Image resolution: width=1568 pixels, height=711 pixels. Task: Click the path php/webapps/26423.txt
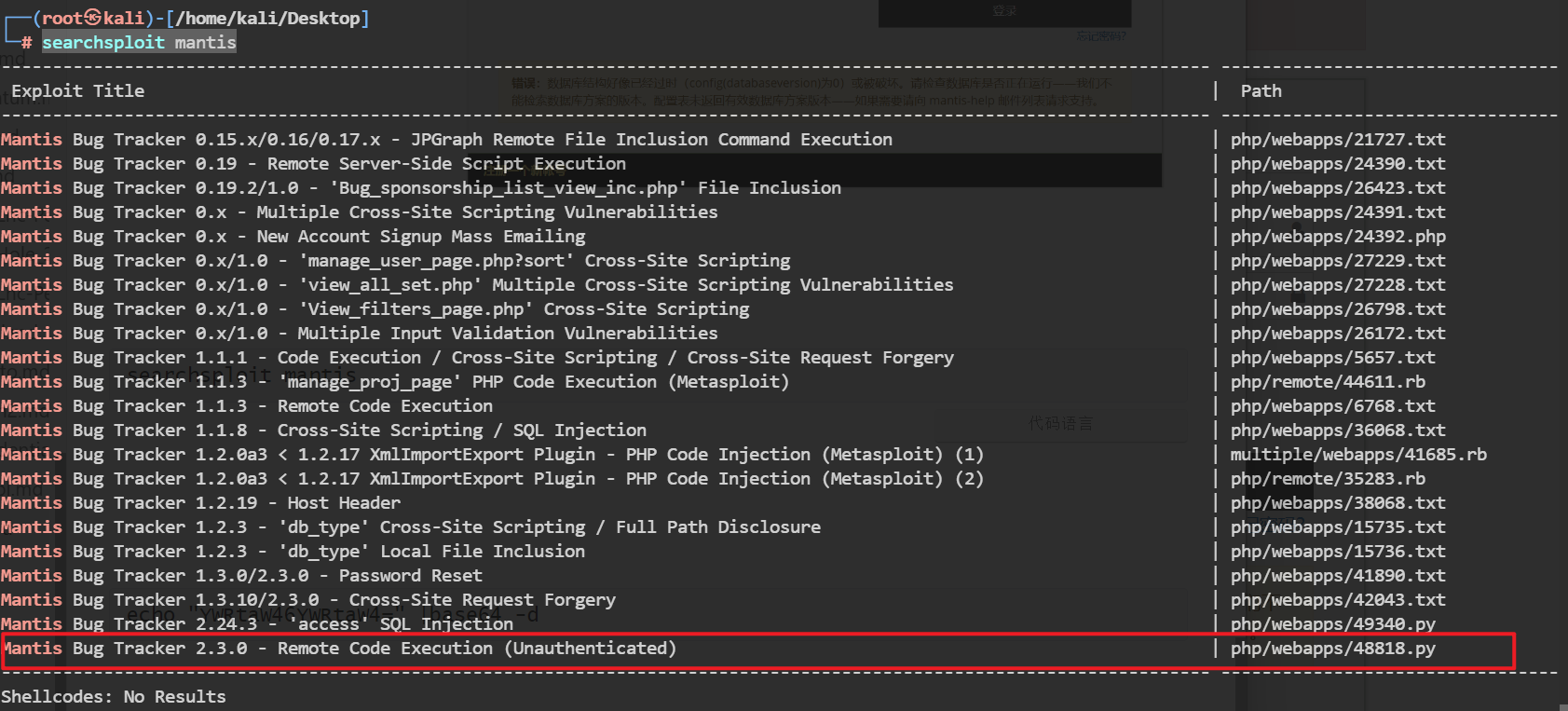(1338, 187)
